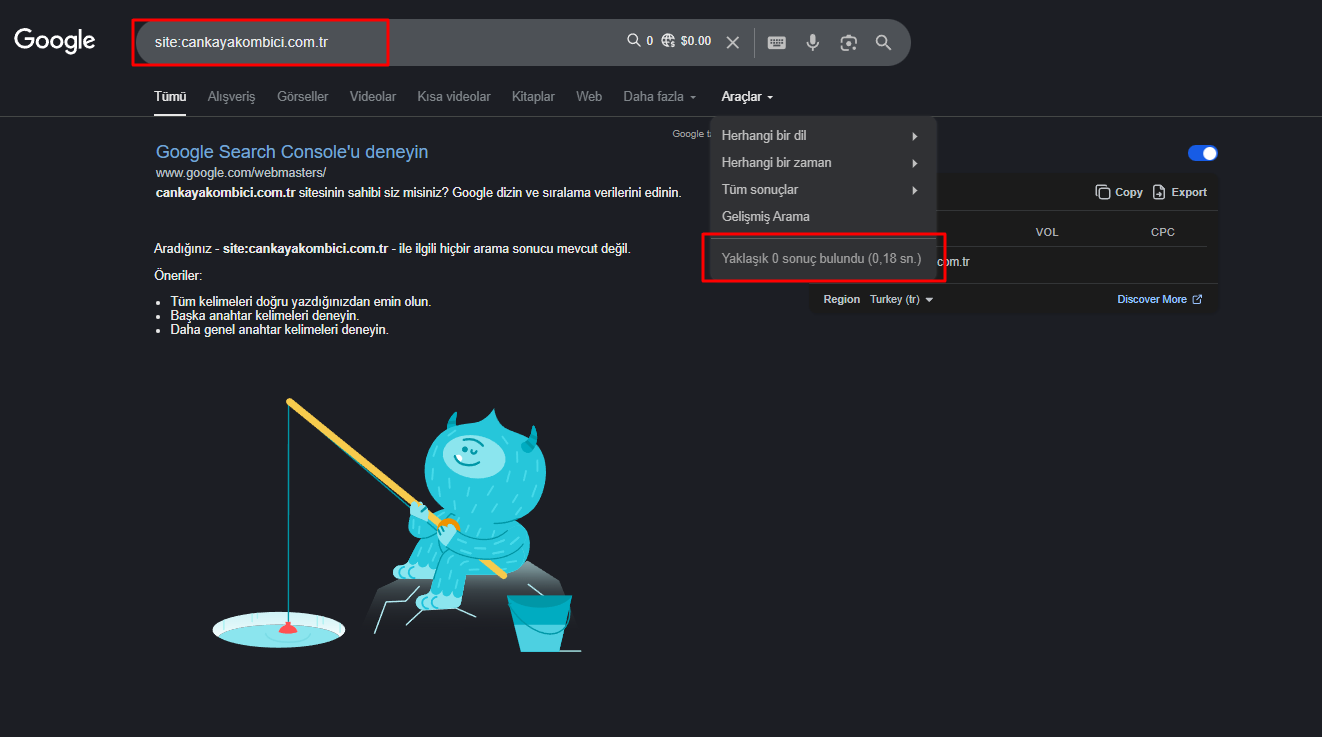Expand the Daha fazla menu
Screen dimensions: 1322x737
(x=660, y=97)
